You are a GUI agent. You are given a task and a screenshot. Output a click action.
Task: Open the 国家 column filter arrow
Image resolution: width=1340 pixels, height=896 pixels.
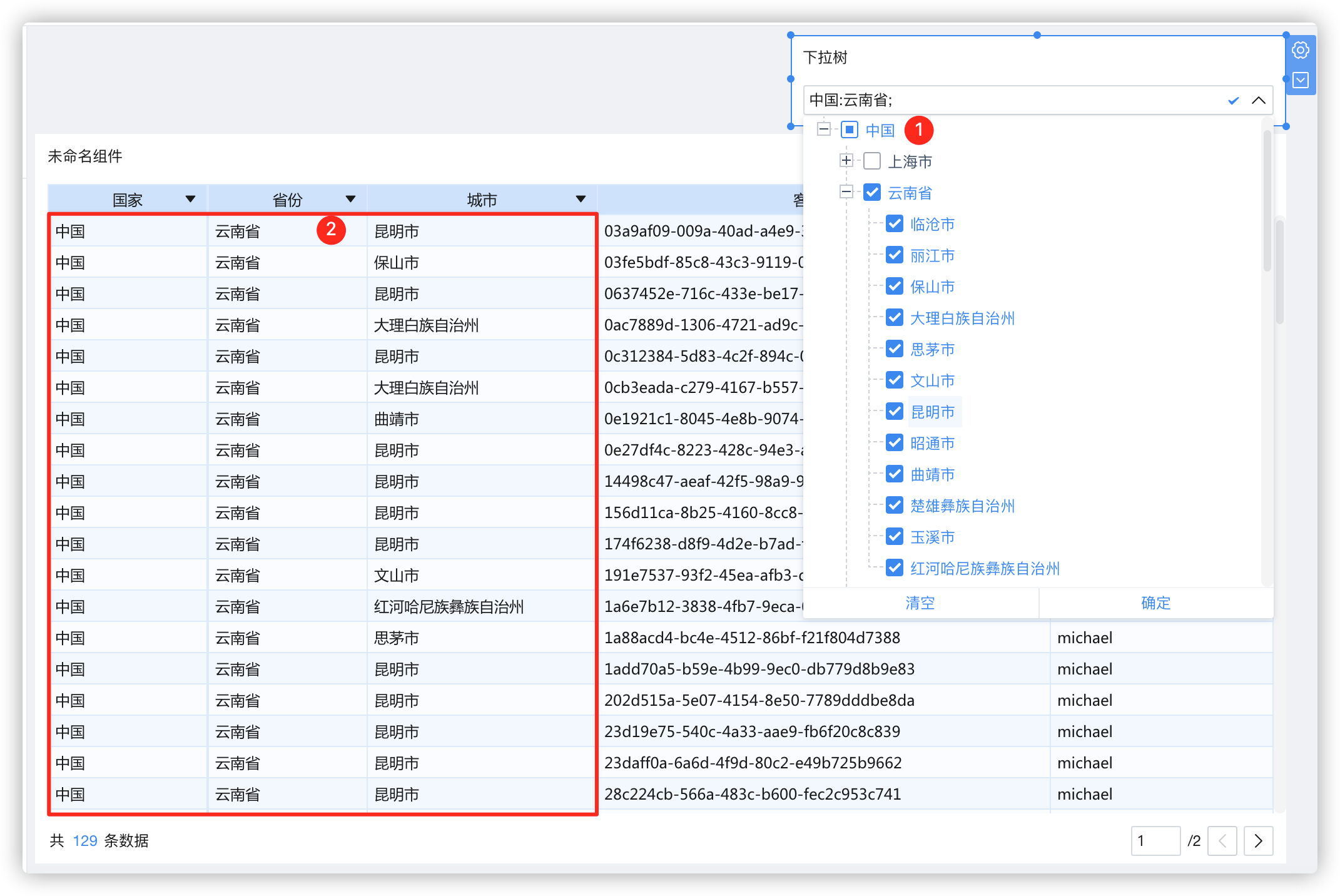pos(190,199)
